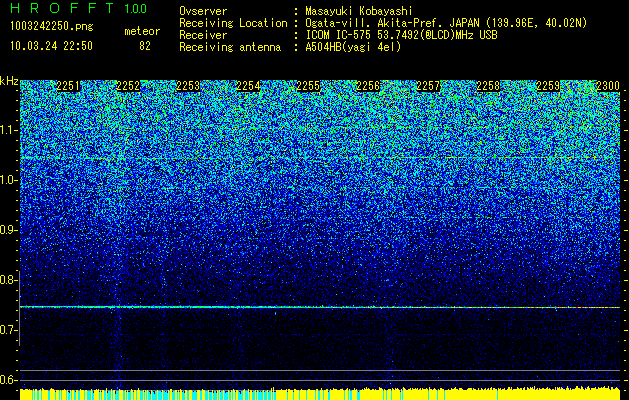Click the 2254 time marker
This screenshot has height=400, width=629.
coord(248,86)
